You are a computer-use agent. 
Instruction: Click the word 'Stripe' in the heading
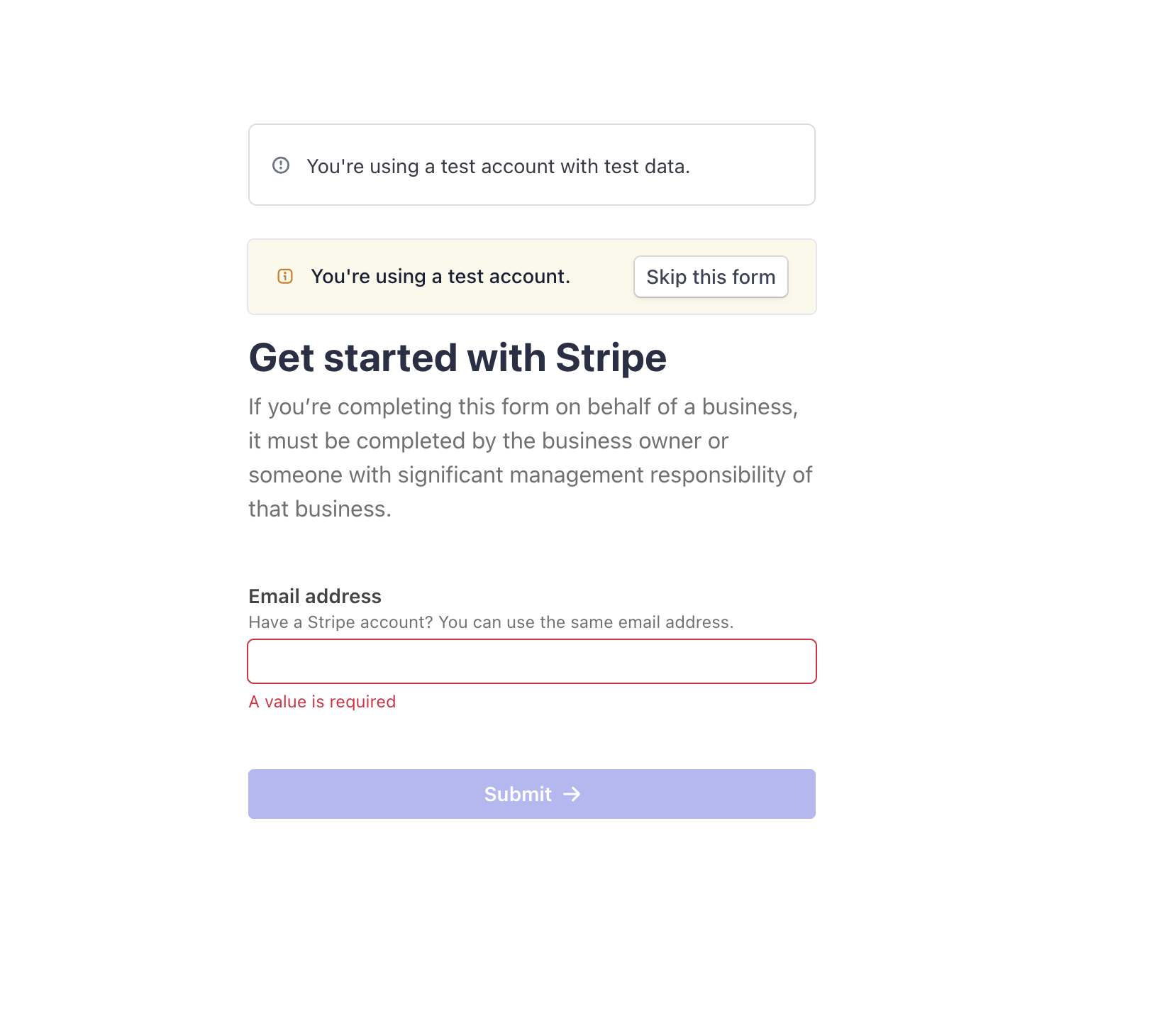click(x=611, y=358)
